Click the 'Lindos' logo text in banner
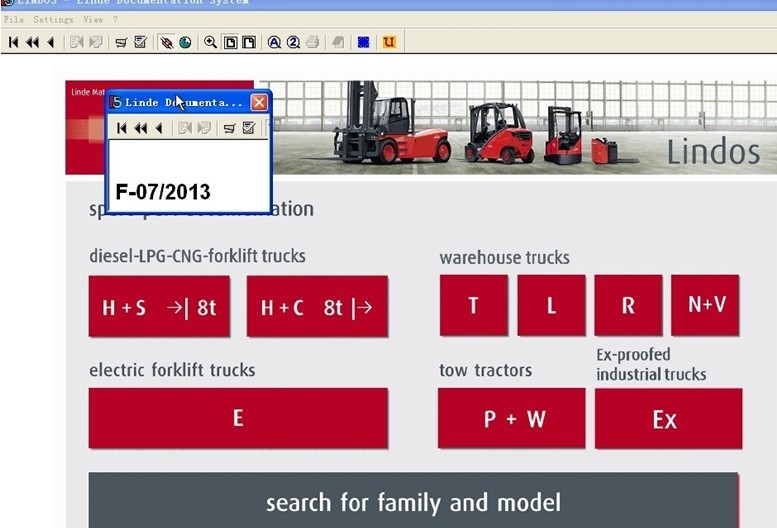The image size is (777, 528). (714, 152)
